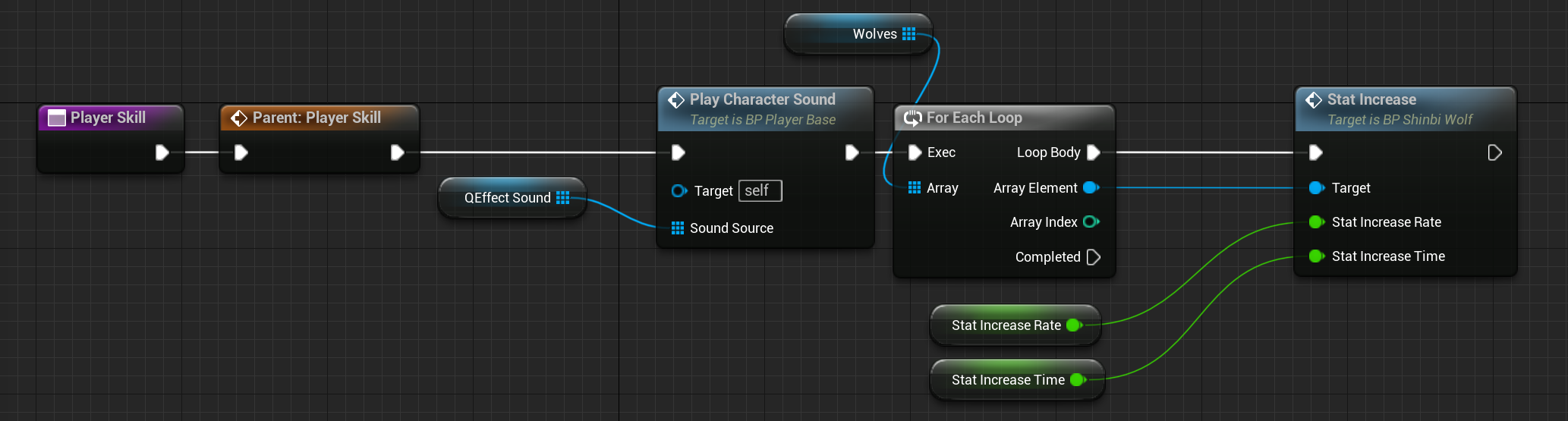Click Stat Increase Rate variable output pin
1568x421 pixels.
pos(1075,325)
